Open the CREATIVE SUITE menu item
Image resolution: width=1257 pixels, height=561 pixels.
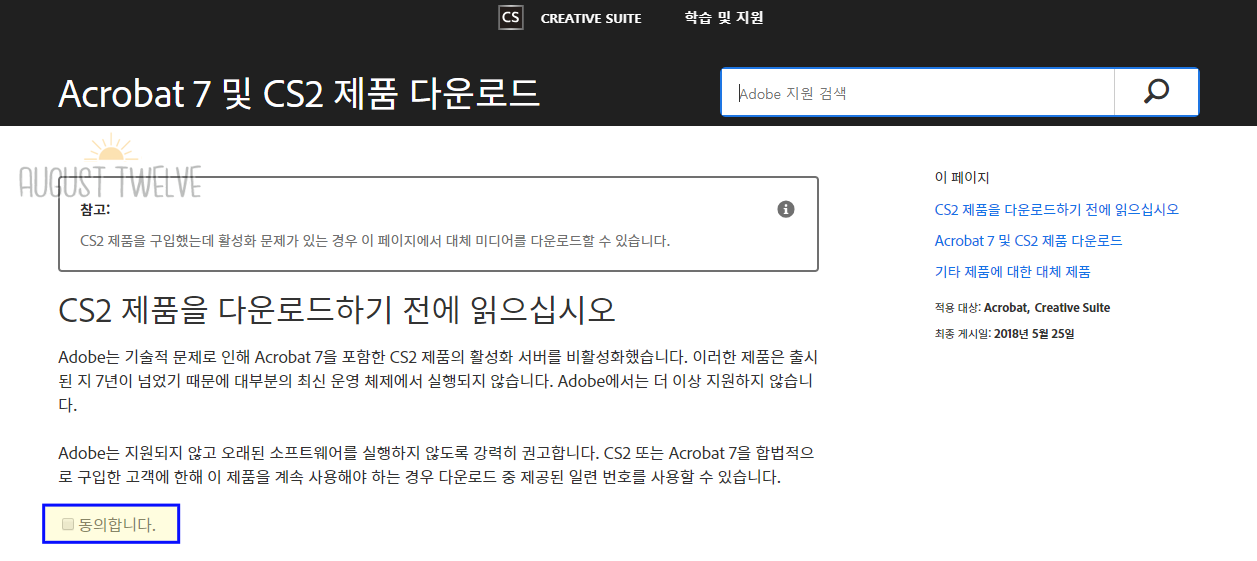point(591,18)
